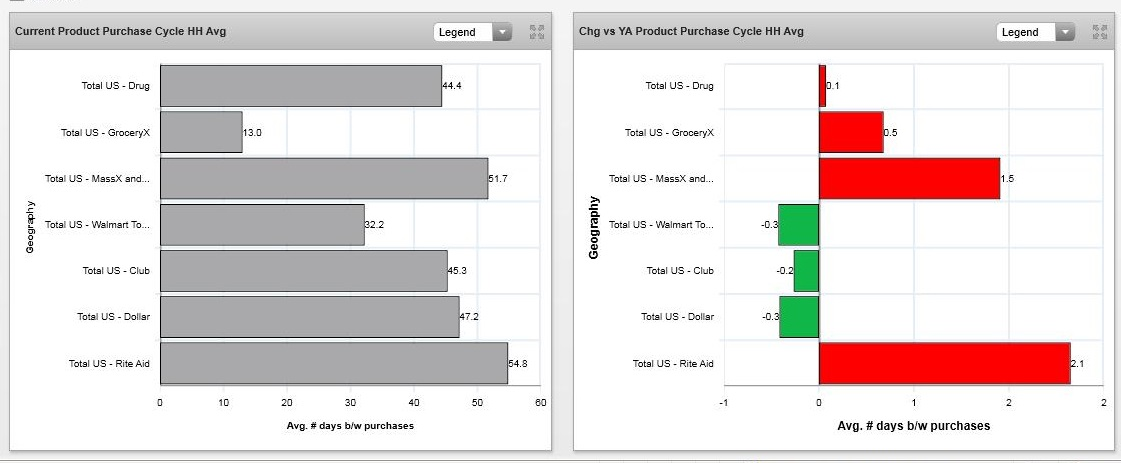Click the red Rite Aid bar showing 2.1

pos(944,363)
